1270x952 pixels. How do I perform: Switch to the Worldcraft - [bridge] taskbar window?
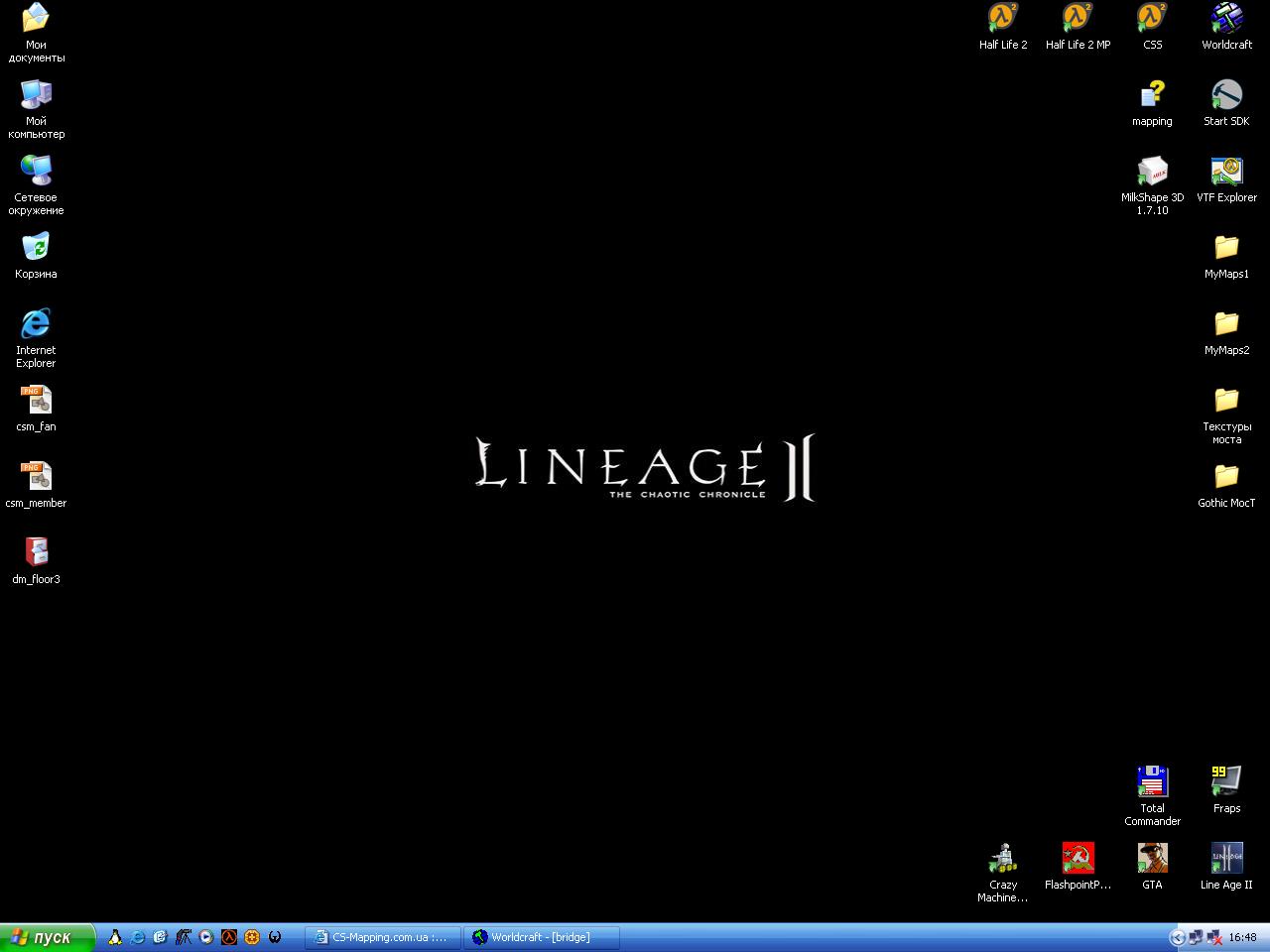click(x=542, y=937)
